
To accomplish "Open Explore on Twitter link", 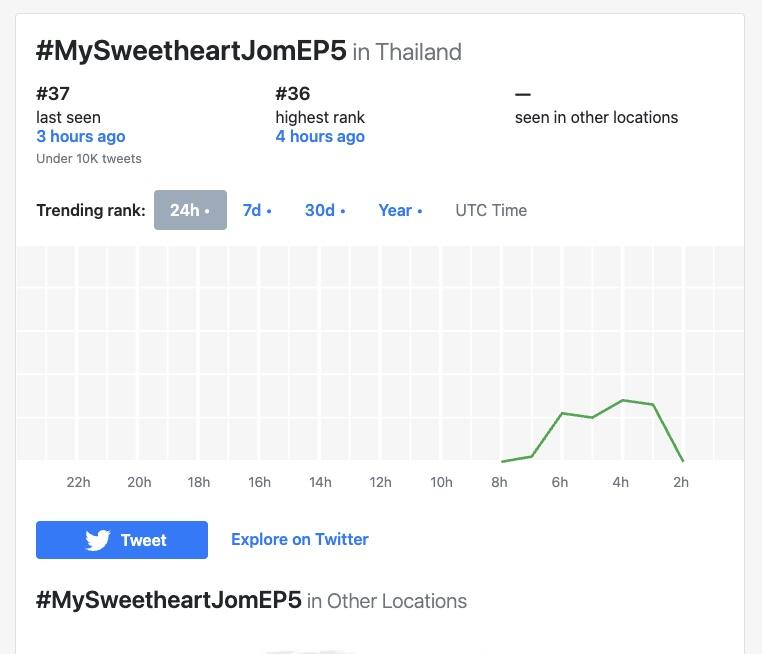I will tap(300, 539).
